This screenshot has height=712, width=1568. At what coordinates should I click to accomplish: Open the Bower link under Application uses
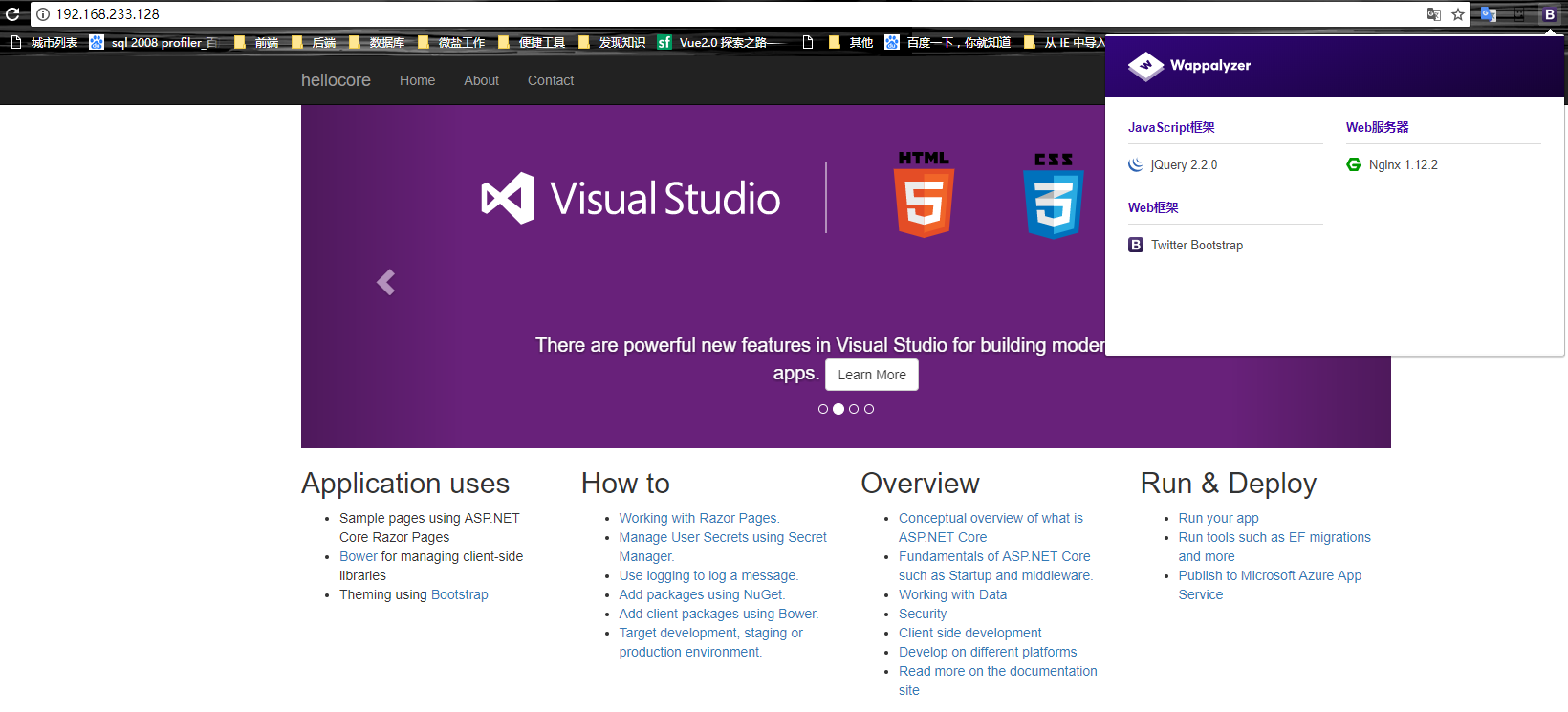pos(359,556)
